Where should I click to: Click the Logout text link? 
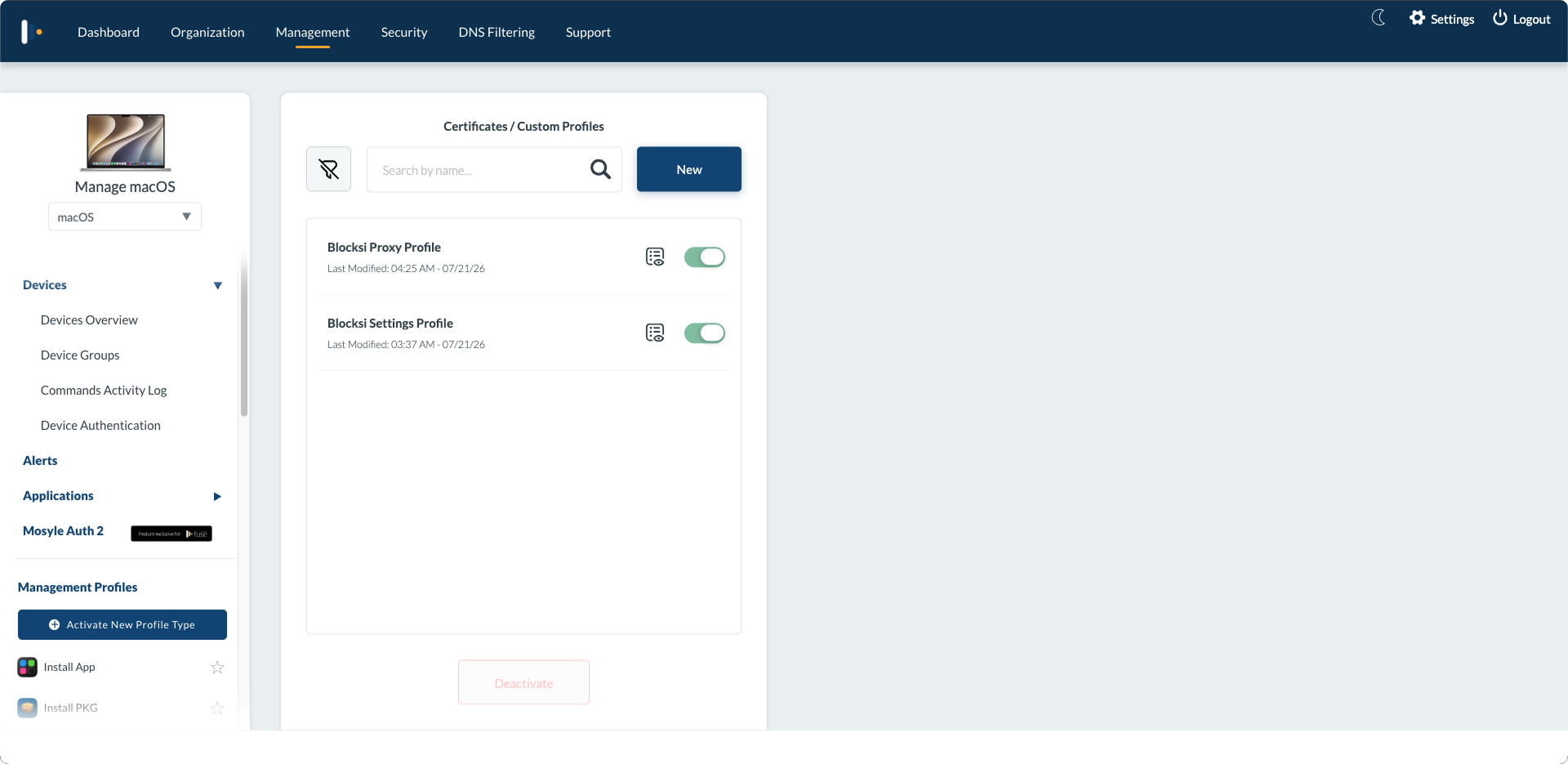[x=1531, y=19]
